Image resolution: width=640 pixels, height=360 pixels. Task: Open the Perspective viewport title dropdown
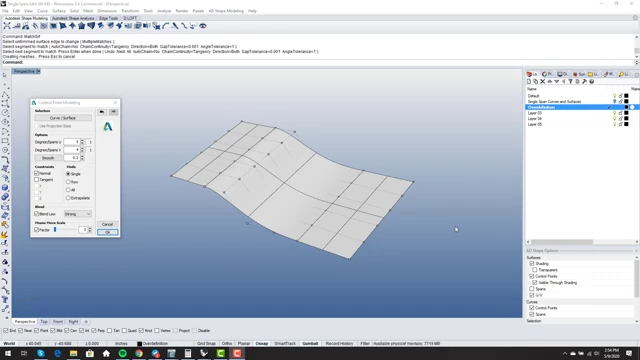tap(38, 71)
